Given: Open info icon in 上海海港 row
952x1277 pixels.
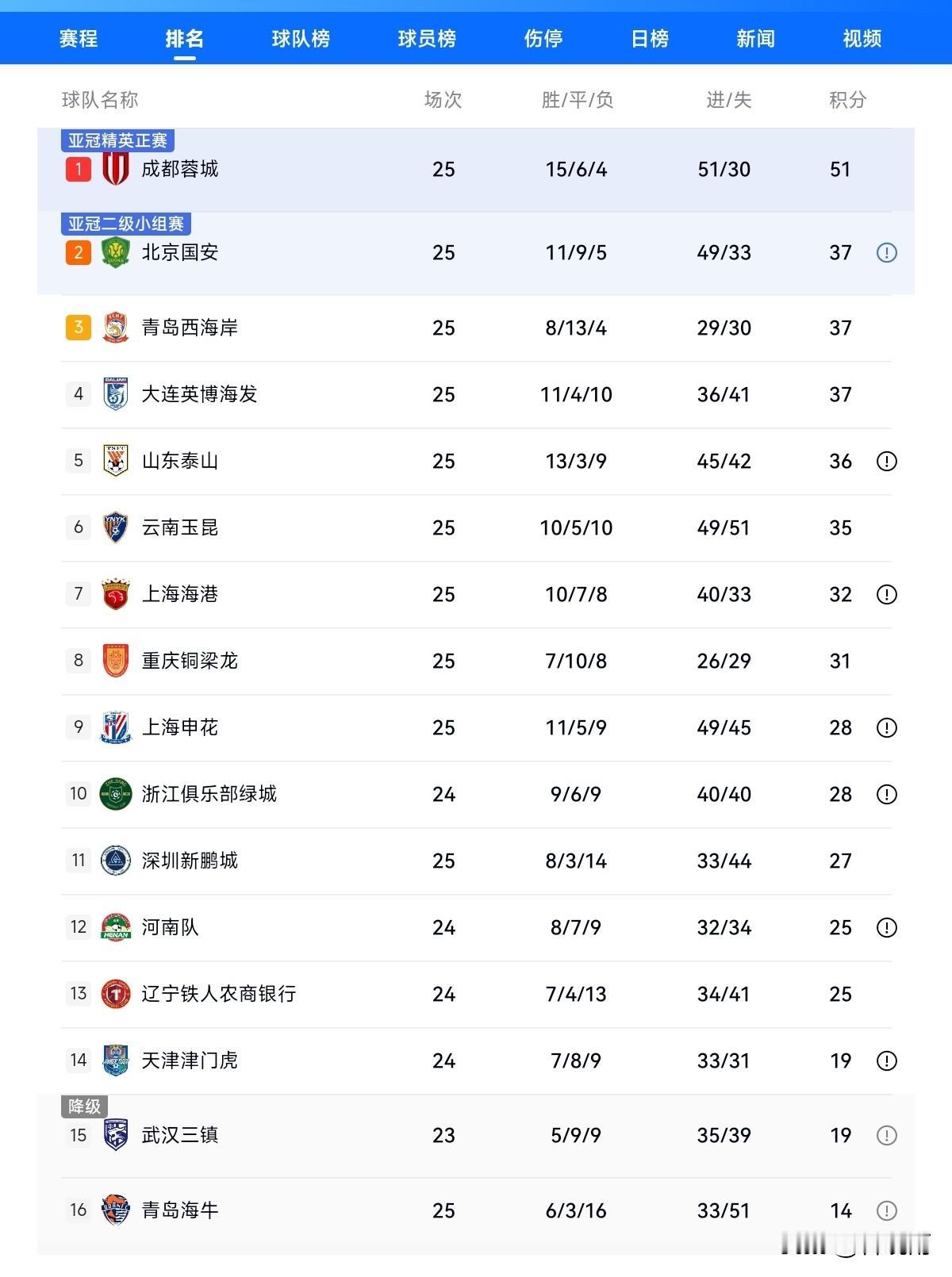Looking at the screenshot, I should point(886,594).
